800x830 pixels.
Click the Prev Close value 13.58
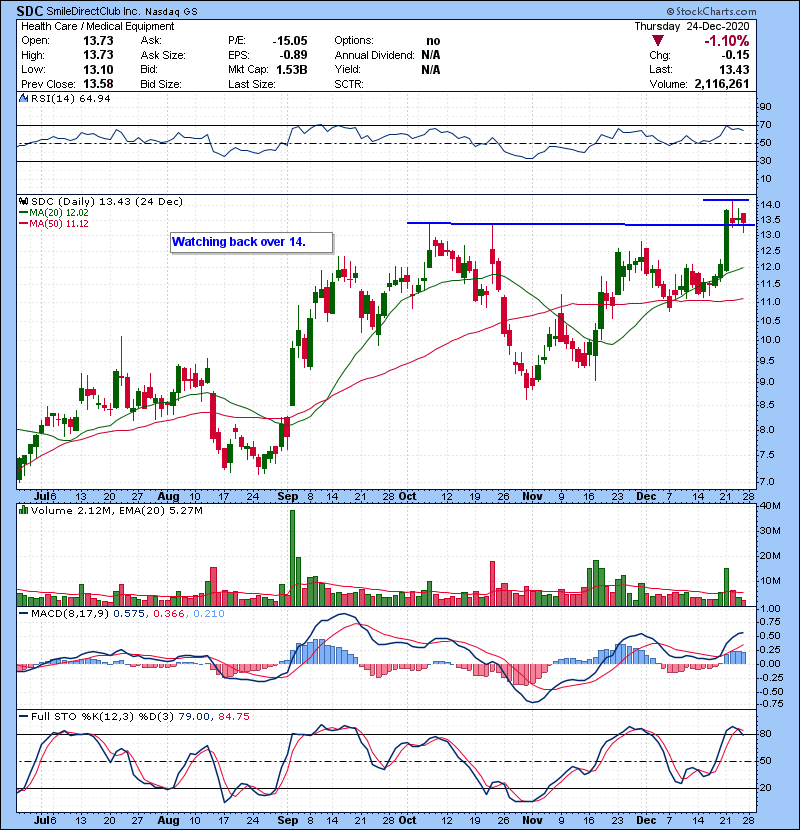click(98, 84)
